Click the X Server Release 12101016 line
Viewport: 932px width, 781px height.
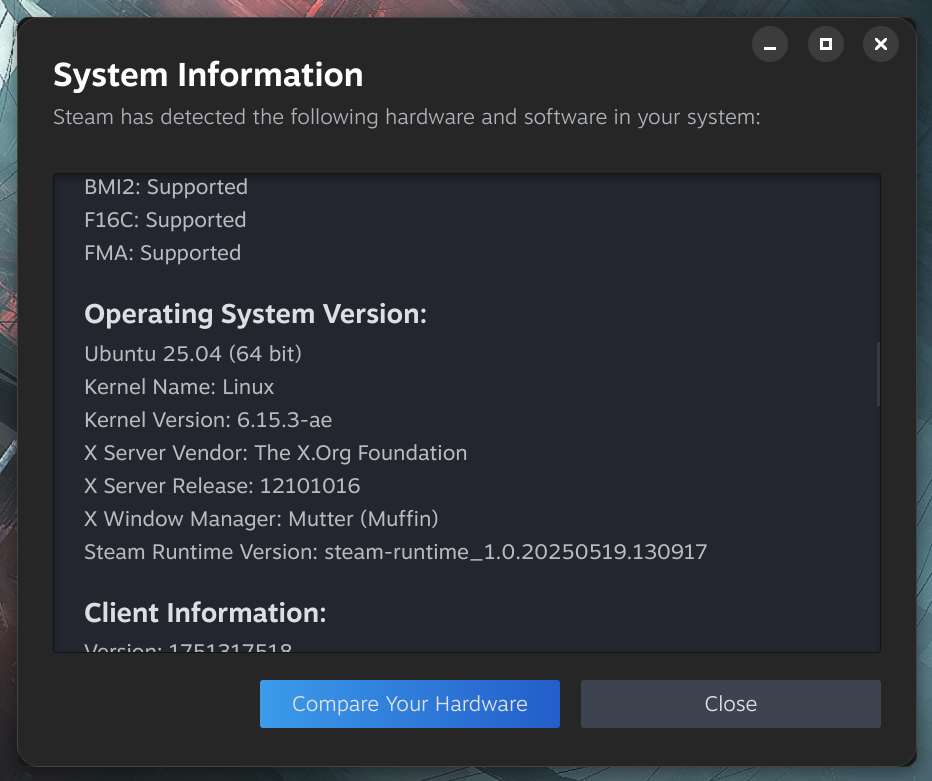222,486
